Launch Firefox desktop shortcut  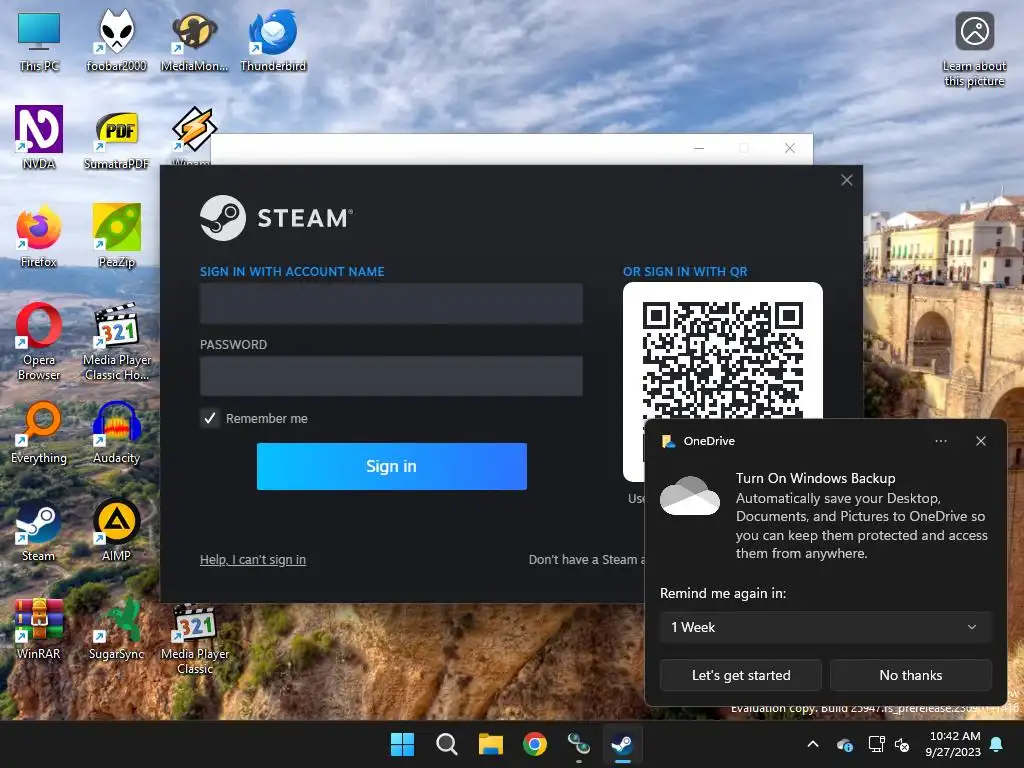(x=39, y=236)
